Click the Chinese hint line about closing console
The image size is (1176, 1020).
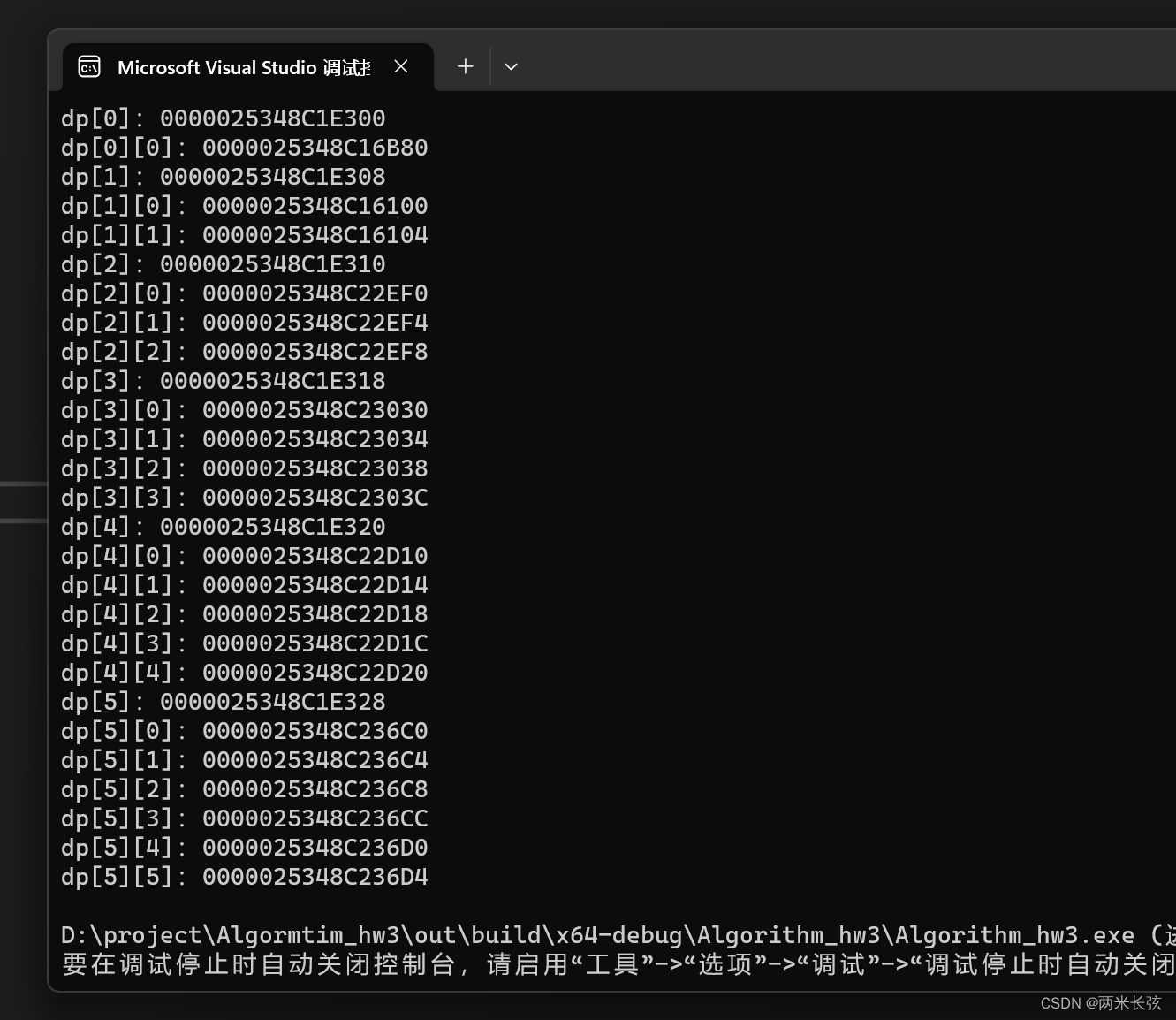618,964
